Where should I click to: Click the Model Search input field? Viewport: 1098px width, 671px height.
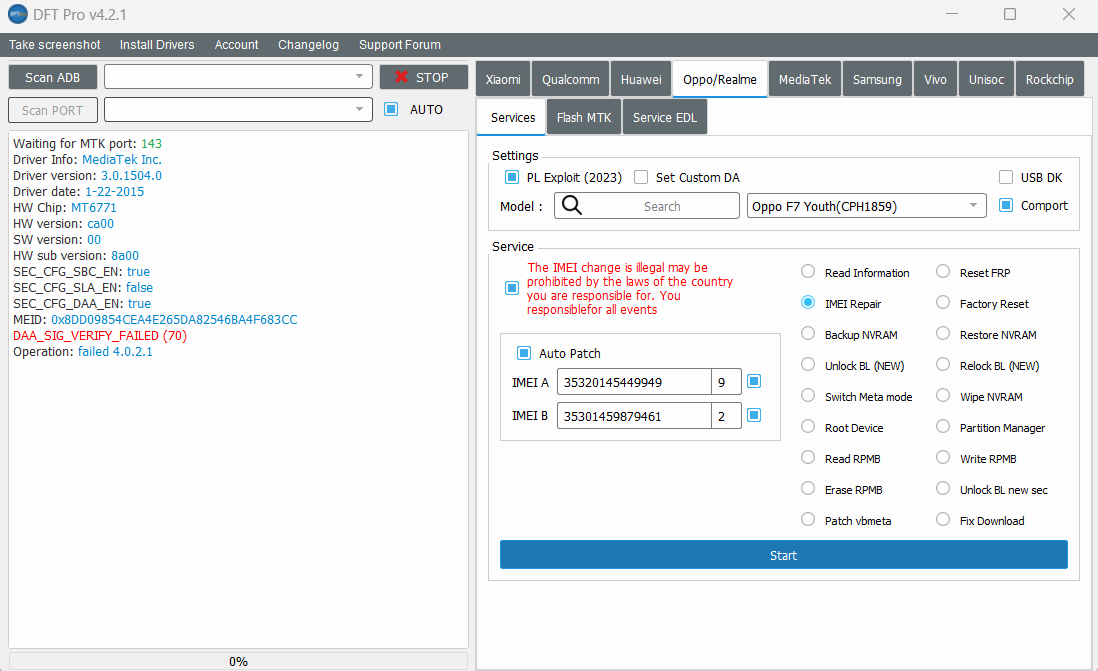click(x=646, y=206)
